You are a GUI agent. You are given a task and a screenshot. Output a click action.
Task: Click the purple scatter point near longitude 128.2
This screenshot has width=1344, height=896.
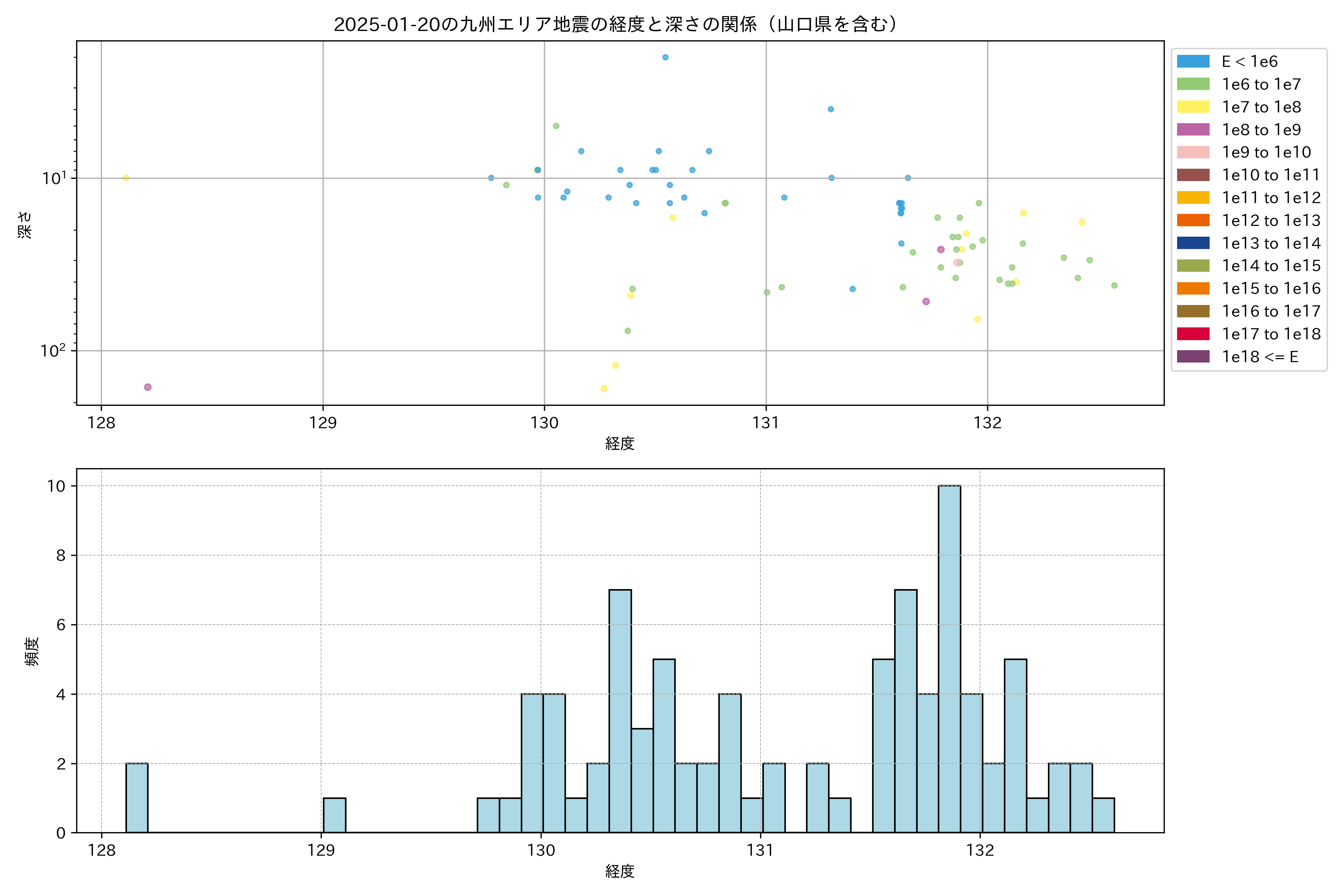[147, 387]
